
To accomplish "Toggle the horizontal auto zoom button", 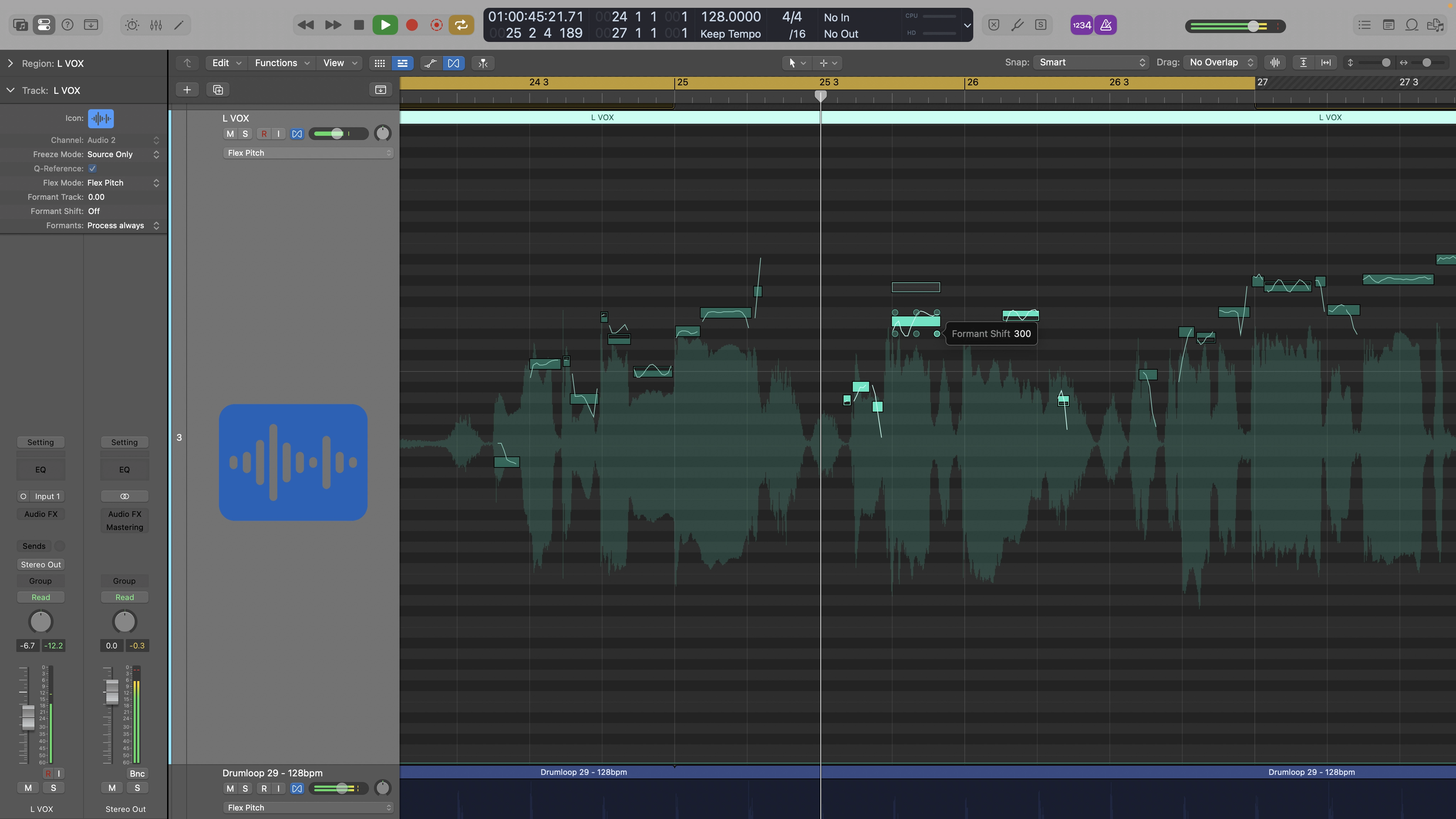I will coord(1326,63).
